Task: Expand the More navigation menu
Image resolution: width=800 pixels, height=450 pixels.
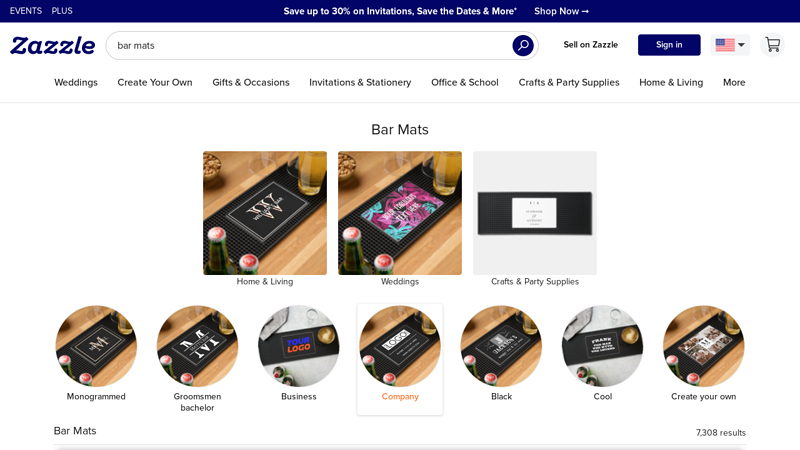Action: pyautogui.click(x=734, y=83)
